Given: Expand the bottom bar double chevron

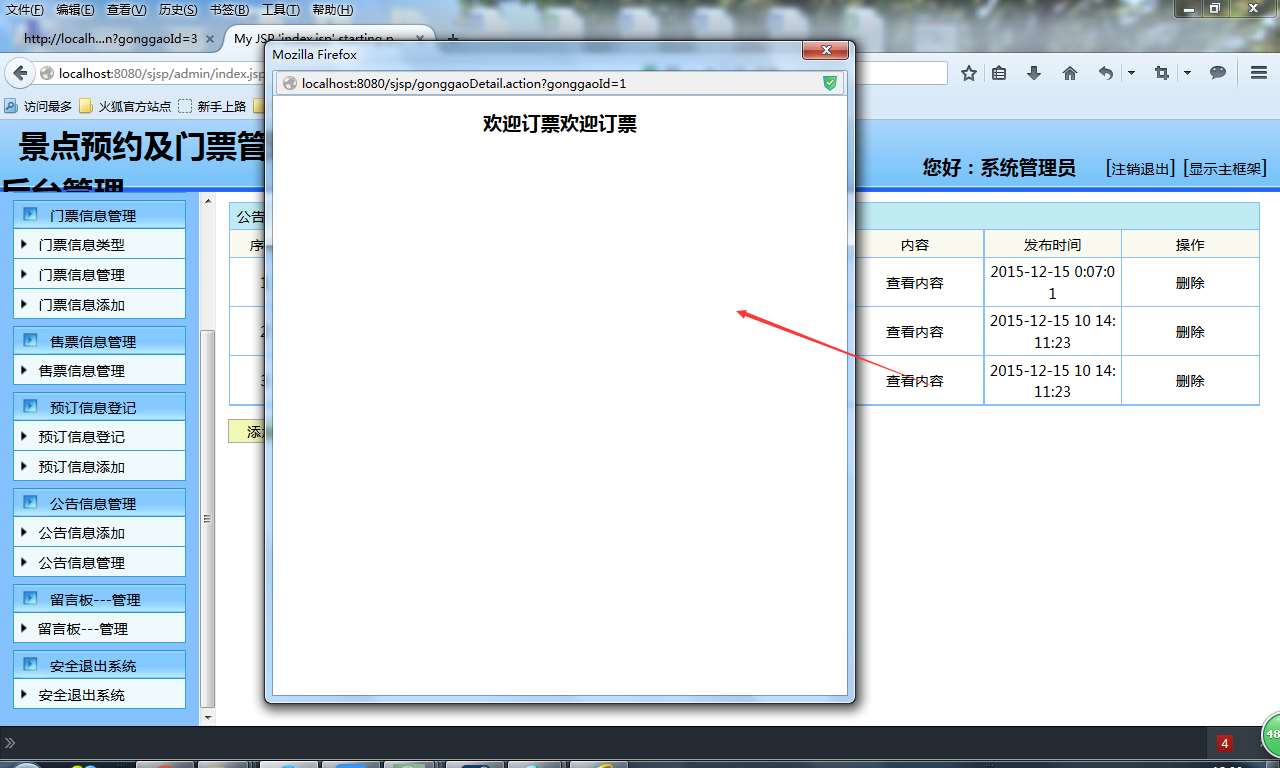Looking at the screenshot, I should pos(10,743).
